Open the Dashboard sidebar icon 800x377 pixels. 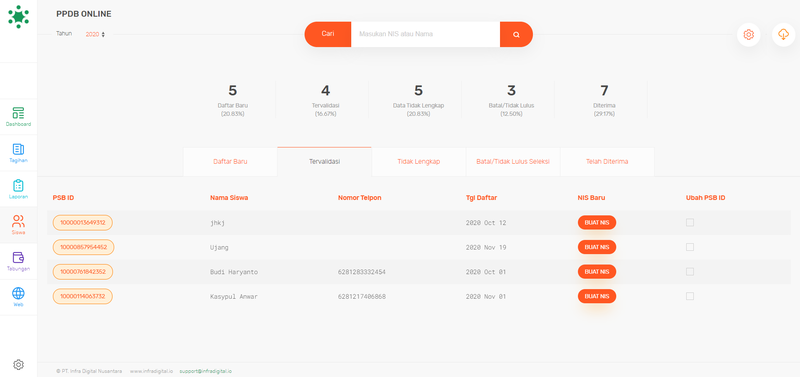point(18,117)
